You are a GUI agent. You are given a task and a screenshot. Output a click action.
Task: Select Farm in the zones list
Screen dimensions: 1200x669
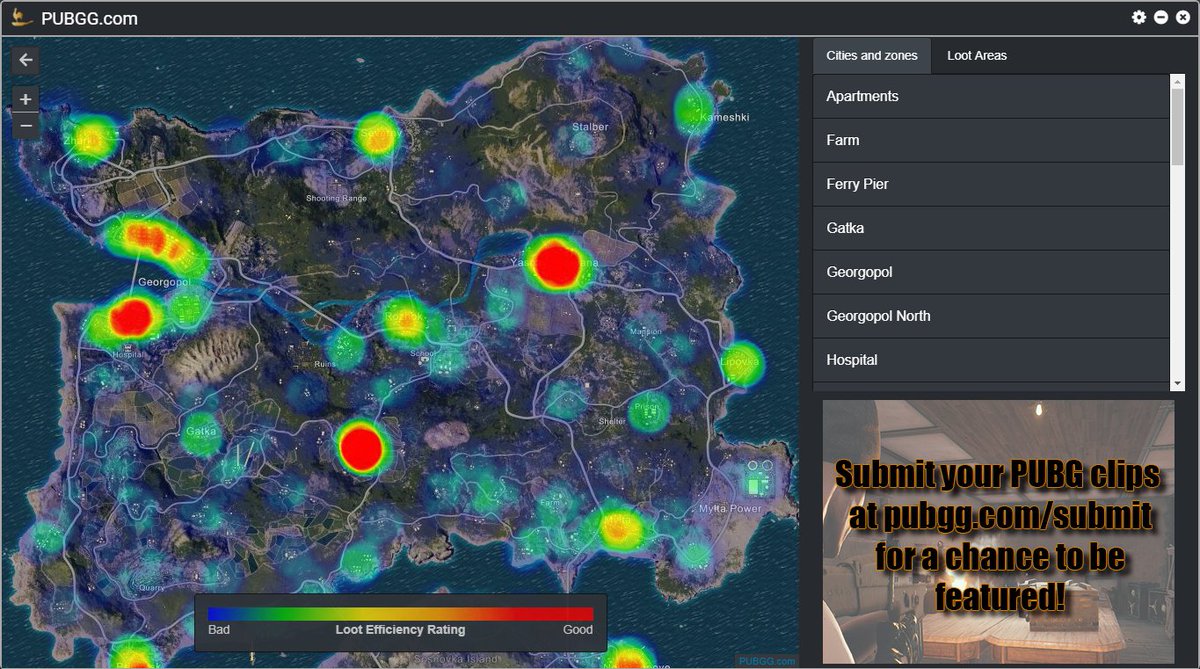[991, 140]
